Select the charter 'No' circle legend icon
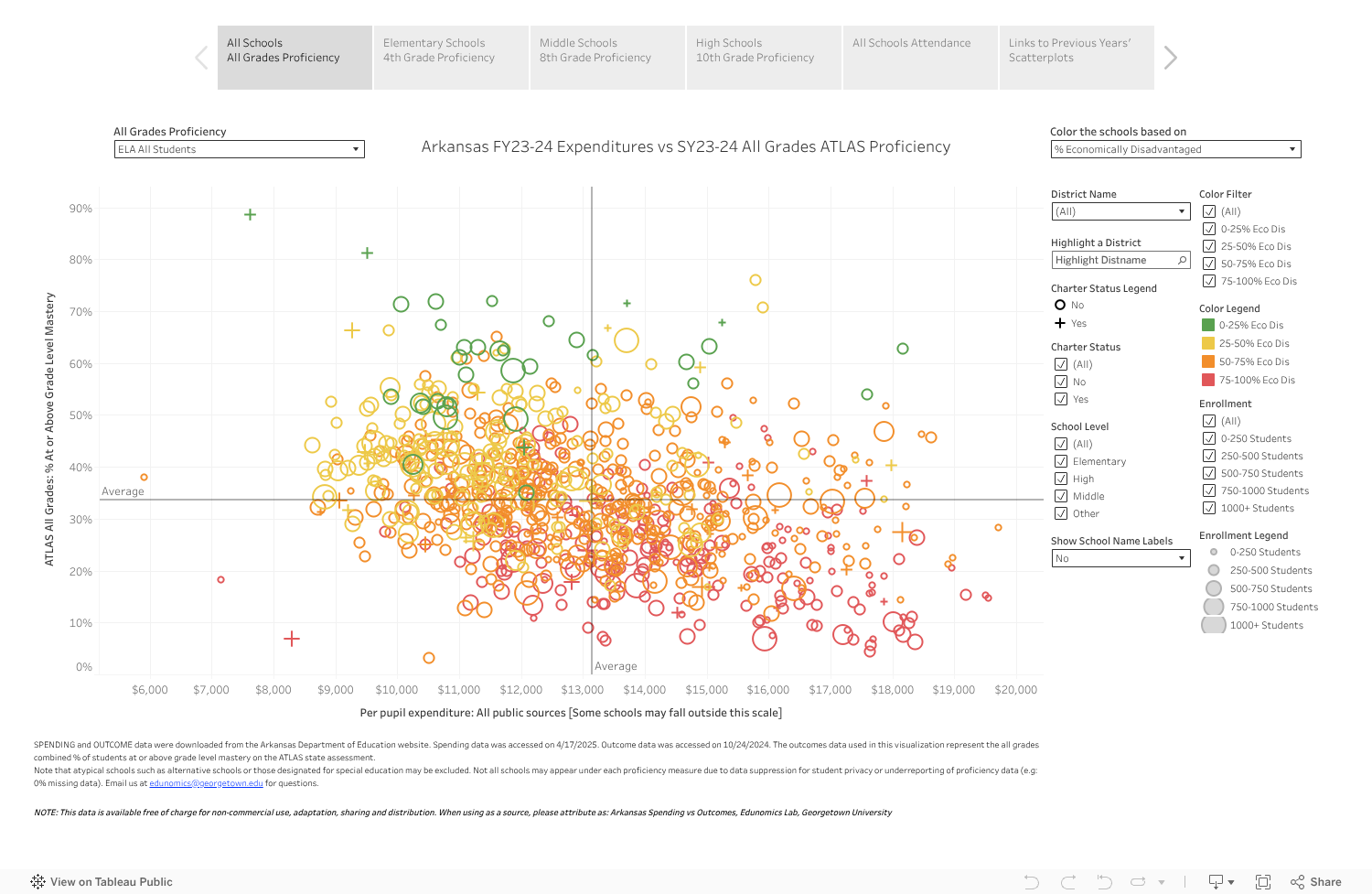The width and height of the screenshot is (1372, 894). tap(1060, 305)
